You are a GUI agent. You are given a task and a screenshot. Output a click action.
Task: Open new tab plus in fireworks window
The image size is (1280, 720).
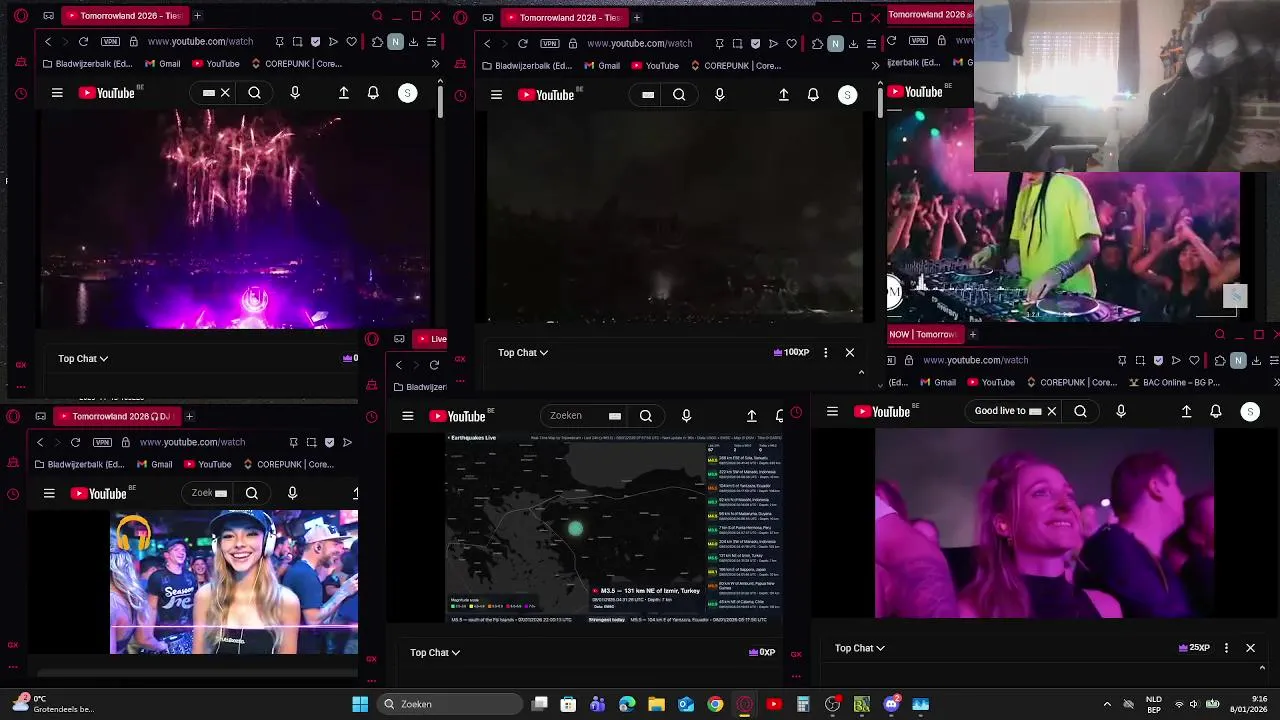coord(197,16)
